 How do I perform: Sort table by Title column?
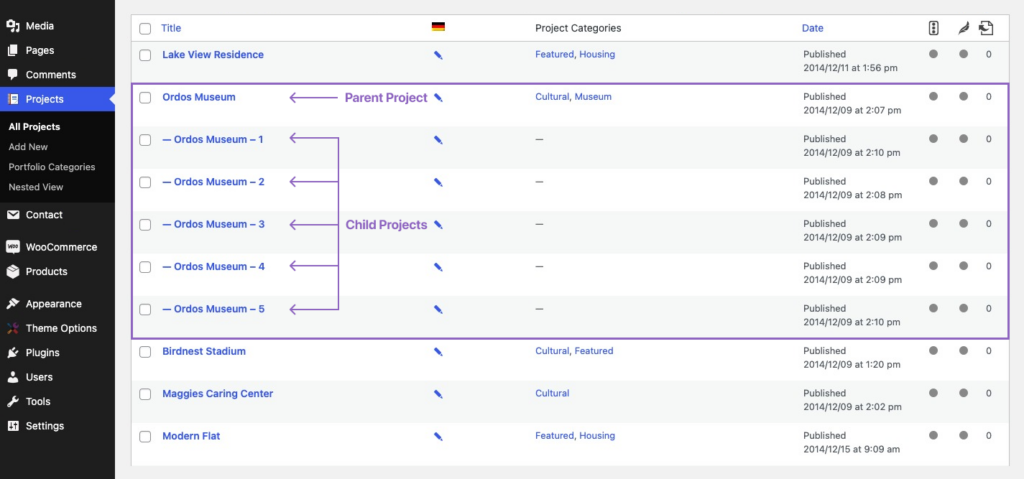(x=171, y=28)
